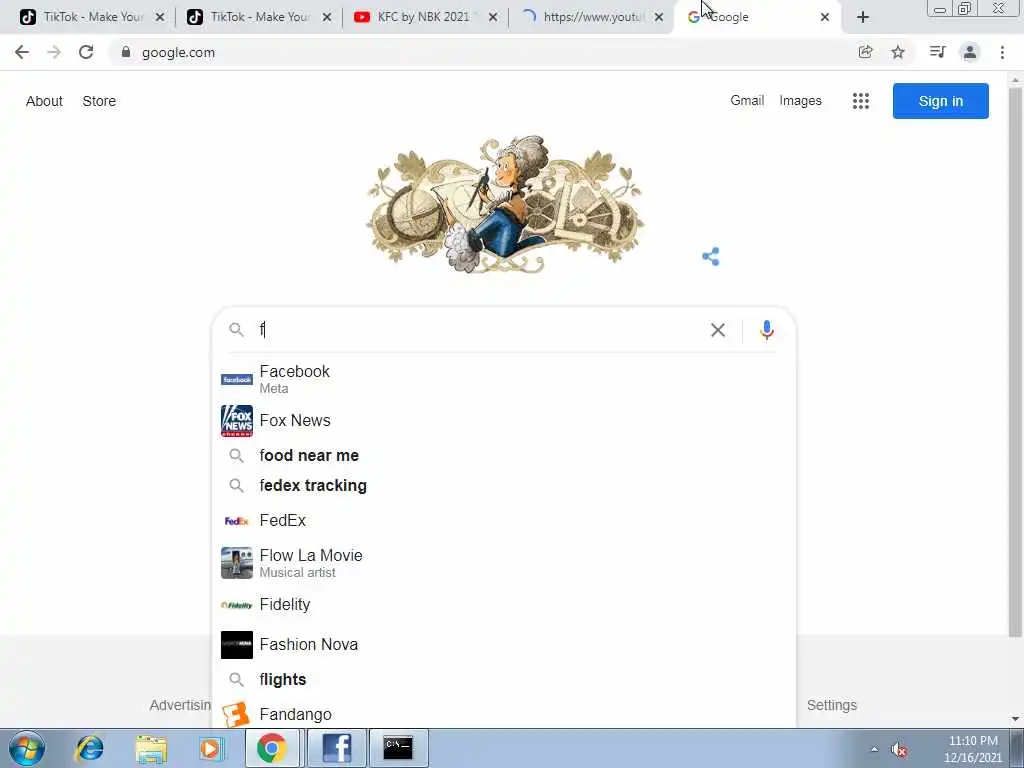Select the Fidelity suggestion
Viewport: 1024px width, 768px height.
pyautogui.click(x=504, y=605)
